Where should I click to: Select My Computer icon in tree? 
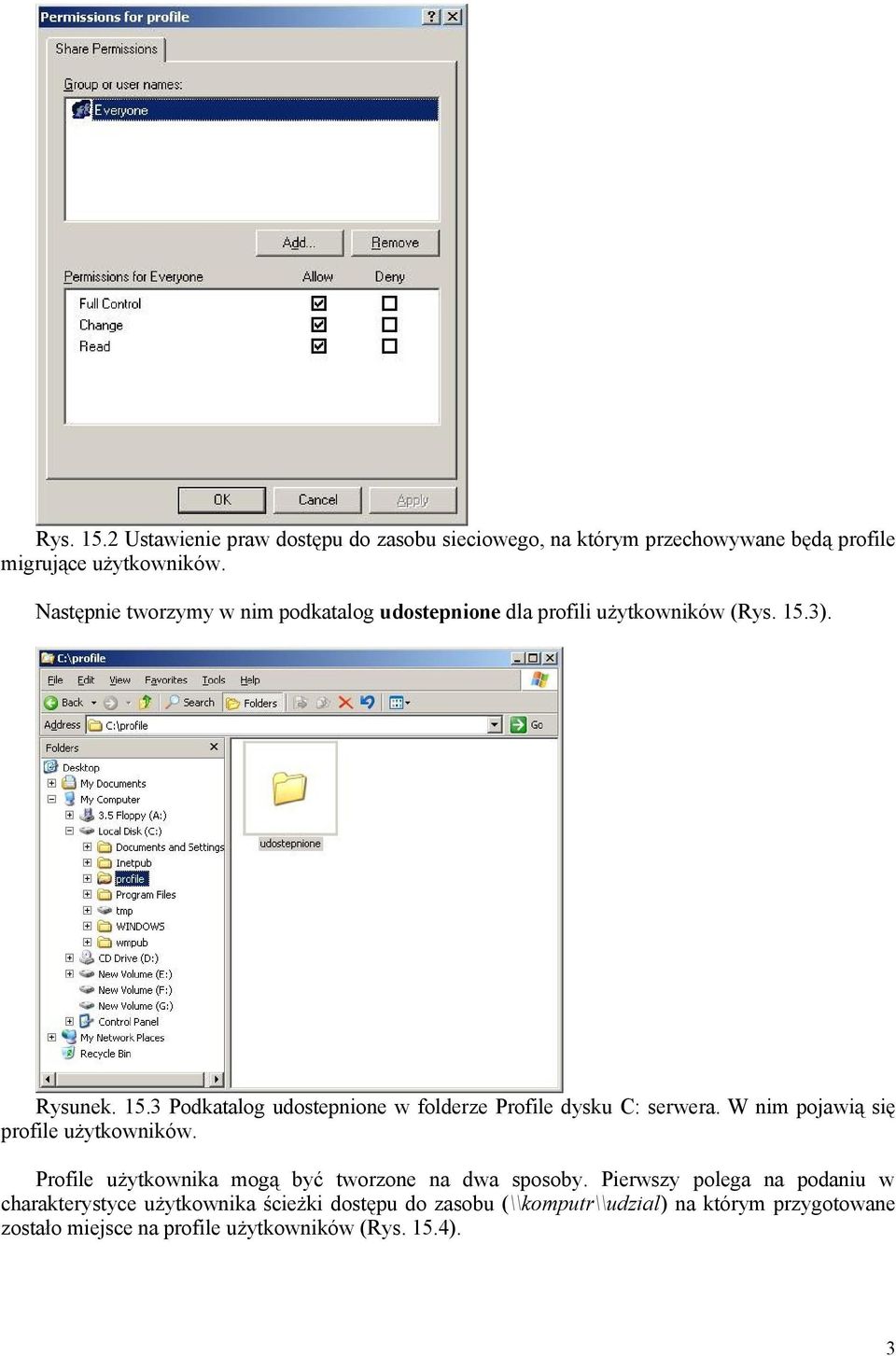(x=69, y=799)
